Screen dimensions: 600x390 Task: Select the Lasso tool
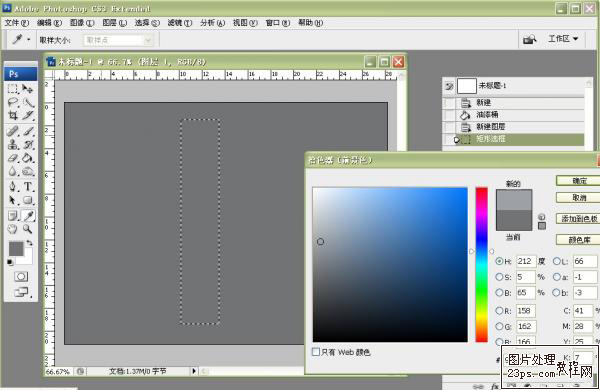(13, 102)
